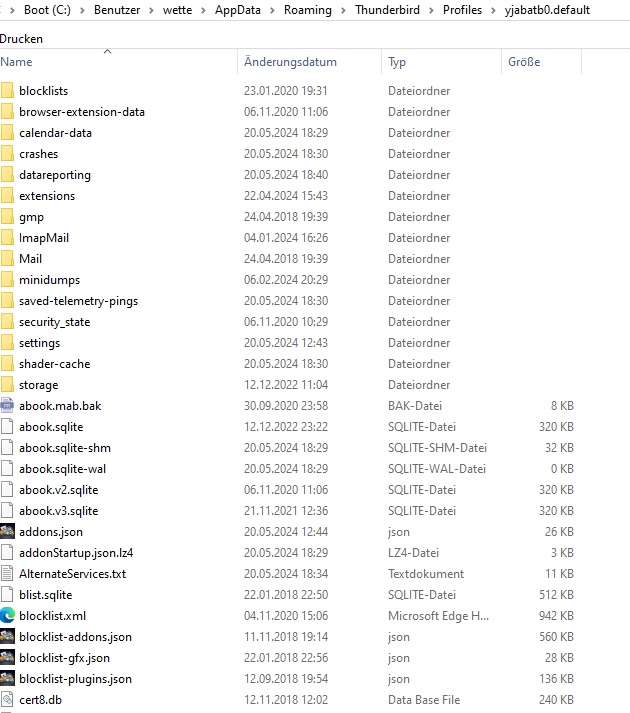Navigate to Benutzer breadcrumb

[x=117, y=10]
